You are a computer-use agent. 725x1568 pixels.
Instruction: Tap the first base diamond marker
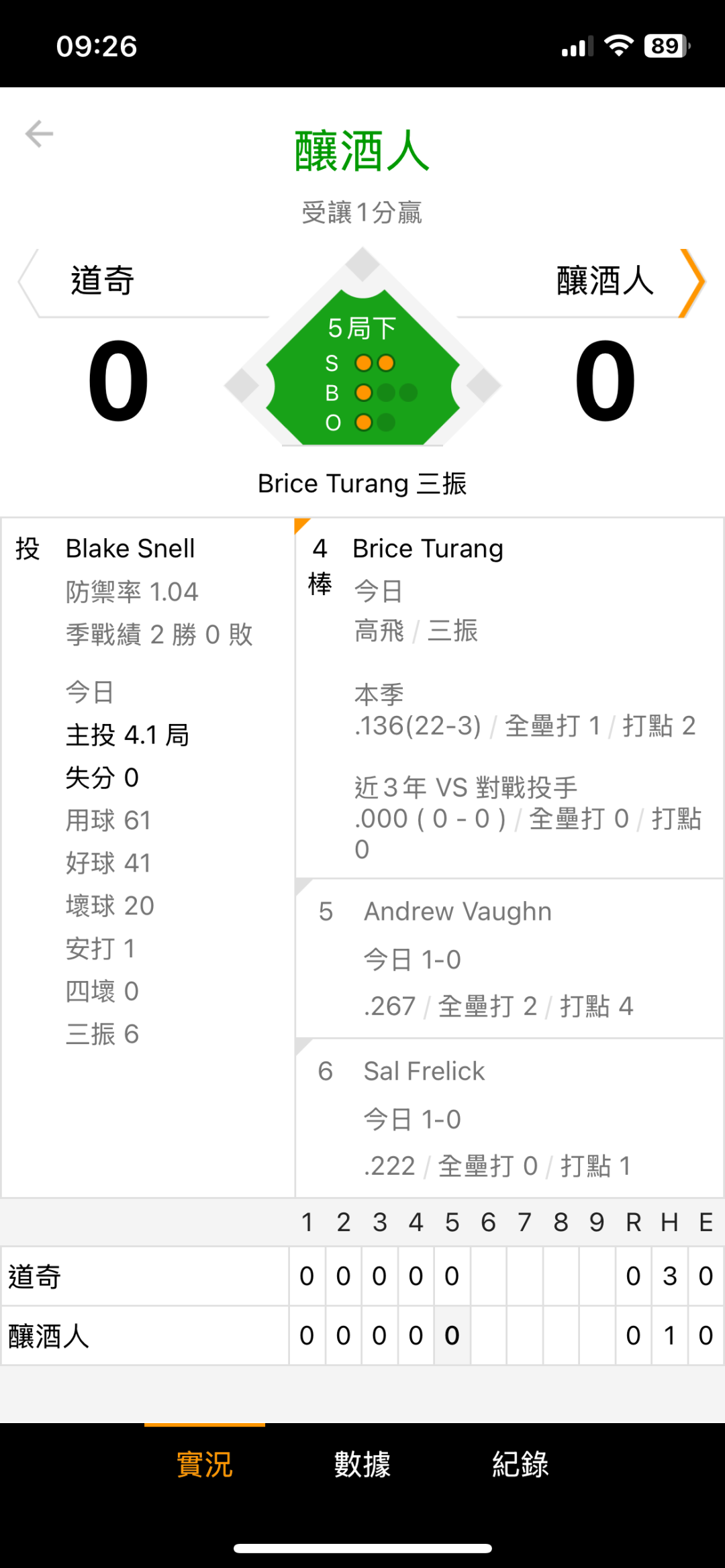(x=483, y=386)
